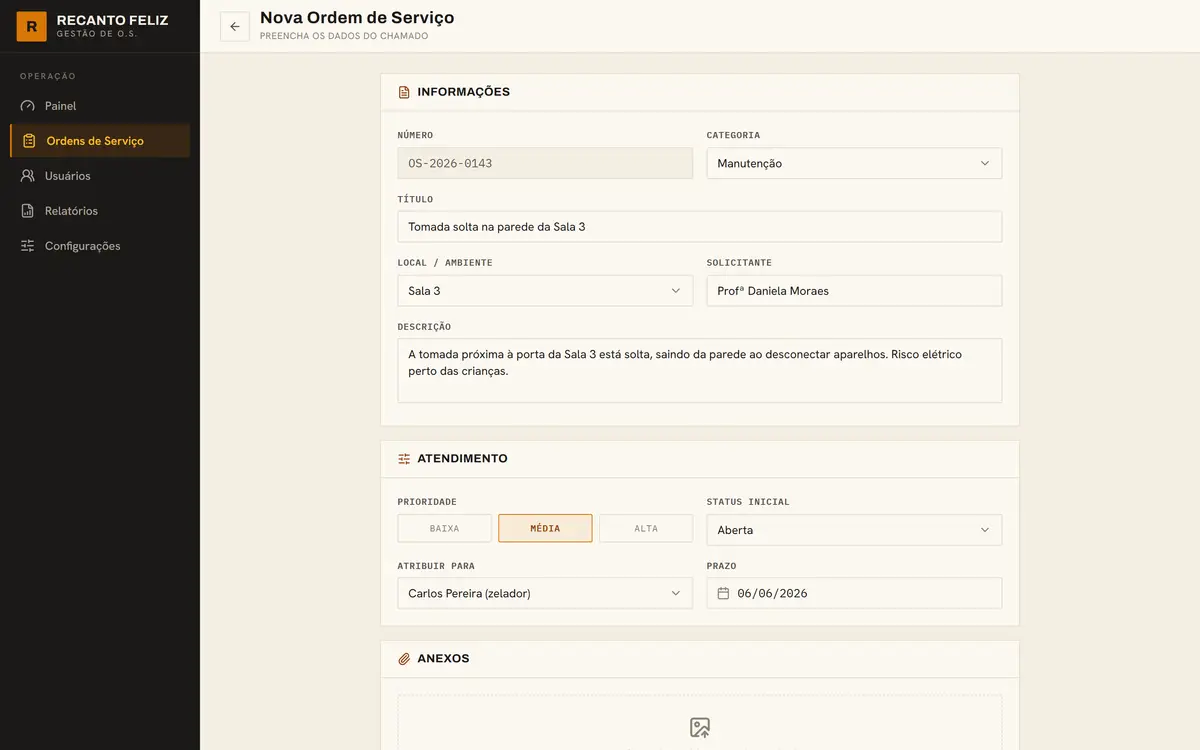Click the Painel gauge icon

pos(28,106)
